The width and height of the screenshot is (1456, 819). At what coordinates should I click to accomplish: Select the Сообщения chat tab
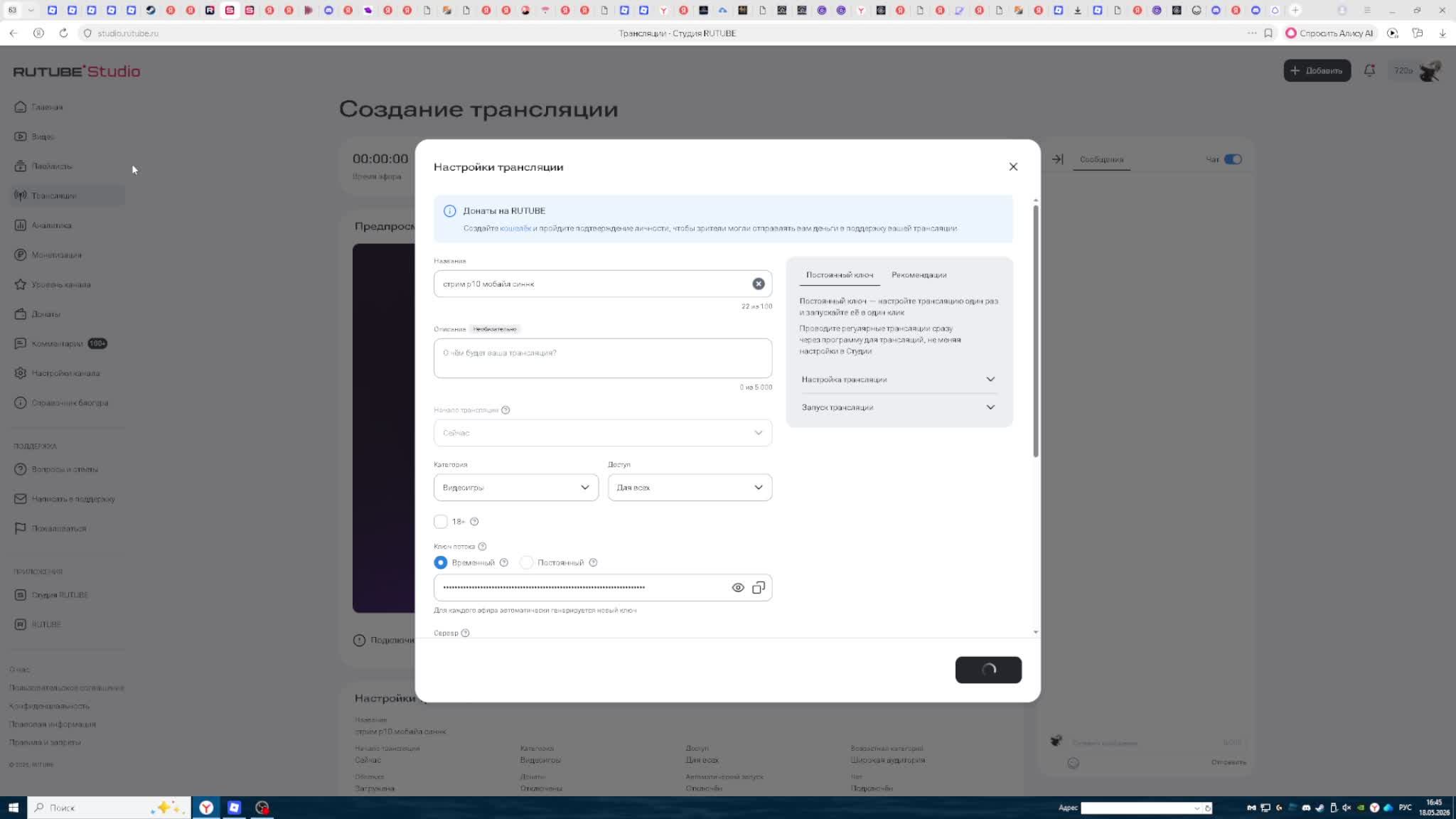point(1101,159)
